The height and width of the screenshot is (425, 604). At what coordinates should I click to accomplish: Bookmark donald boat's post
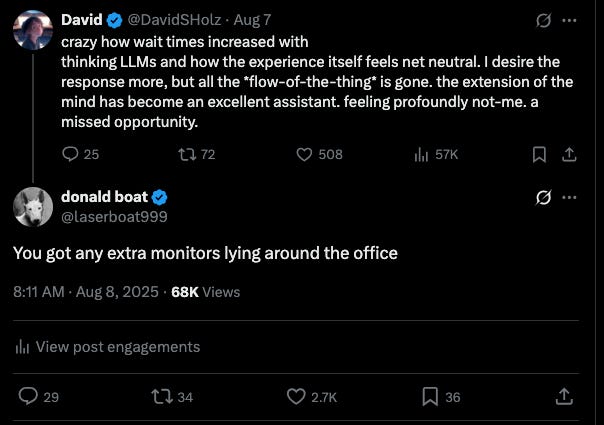430,397
